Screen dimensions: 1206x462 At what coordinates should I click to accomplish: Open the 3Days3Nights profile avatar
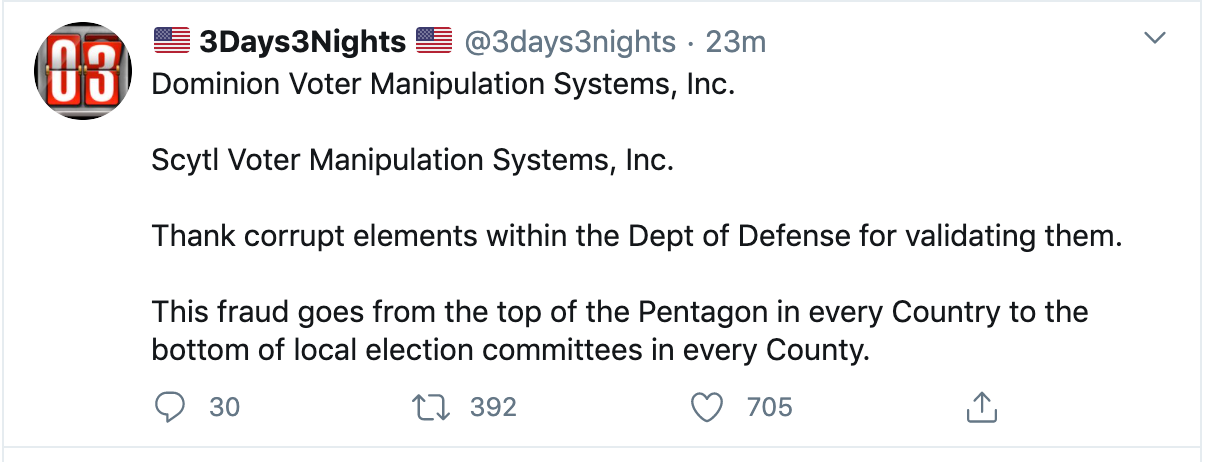tap(84, 72)
